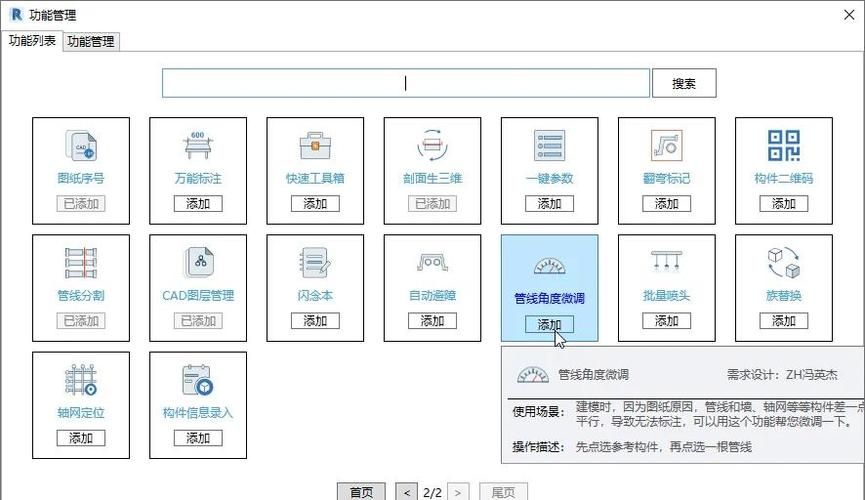Switch to the 功能管理 tab
Screen dimensions: 865x500
[x=91, y=41]
